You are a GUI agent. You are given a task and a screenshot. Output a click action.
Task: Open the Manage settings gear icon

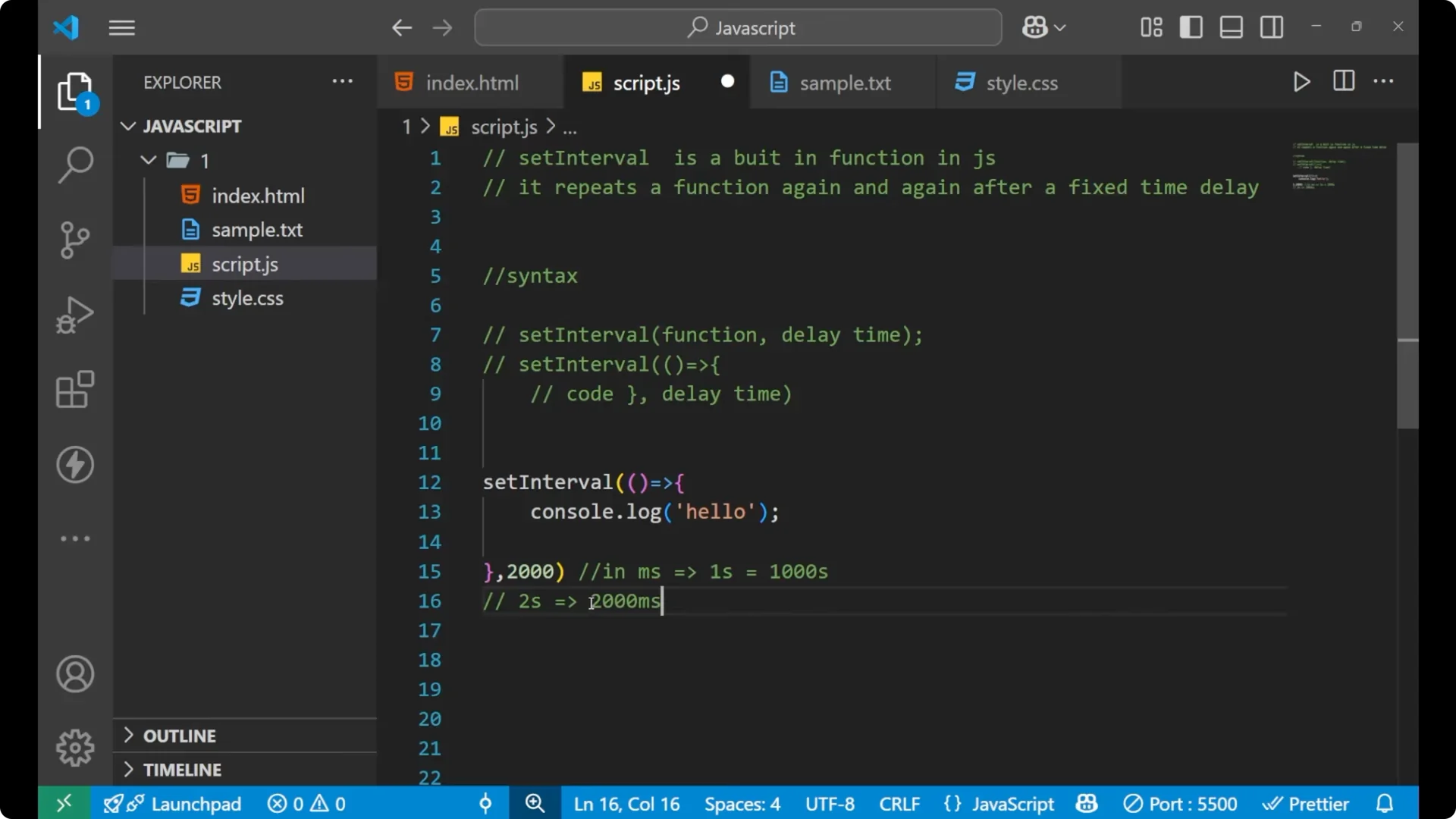tap(74, 747)
